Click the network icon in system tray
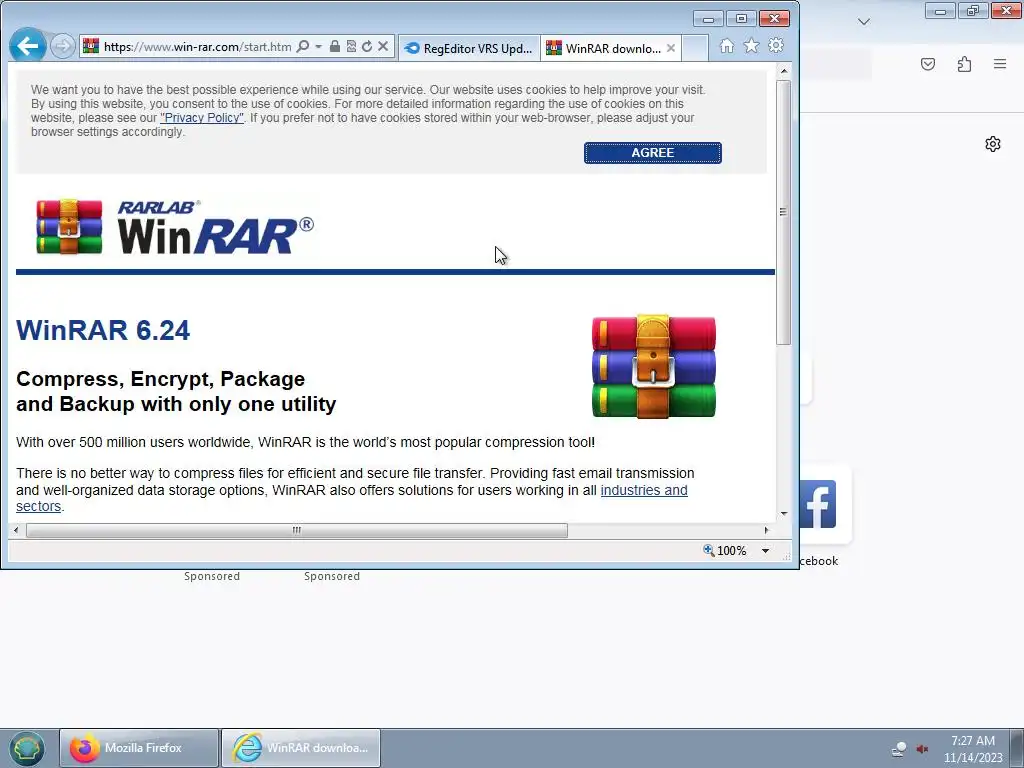 tap(899, 749)
